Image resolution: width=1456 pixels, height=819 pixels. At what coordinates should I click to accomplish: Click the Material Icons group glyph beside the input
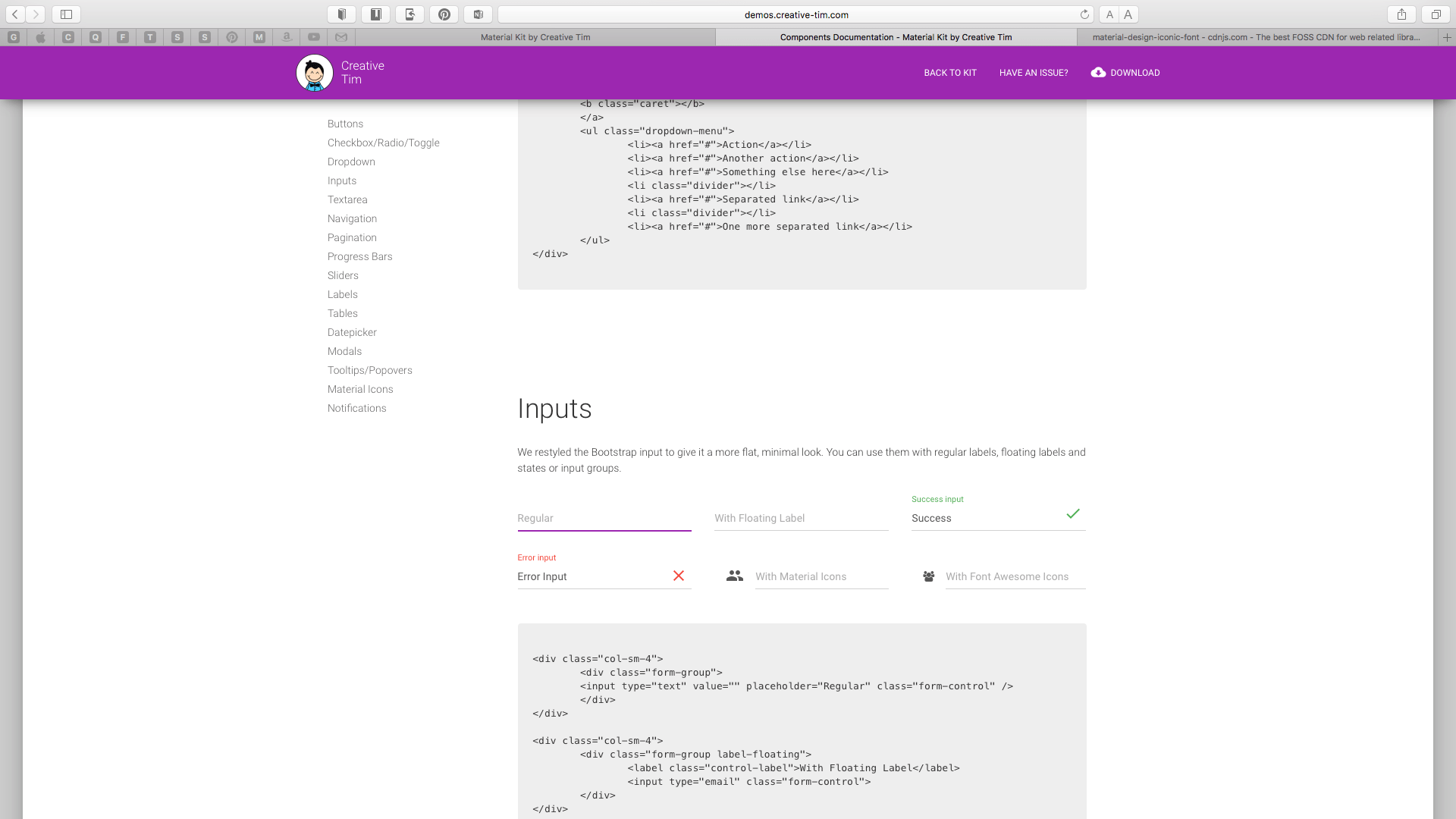pyautogui.click(x=734, y=576)
